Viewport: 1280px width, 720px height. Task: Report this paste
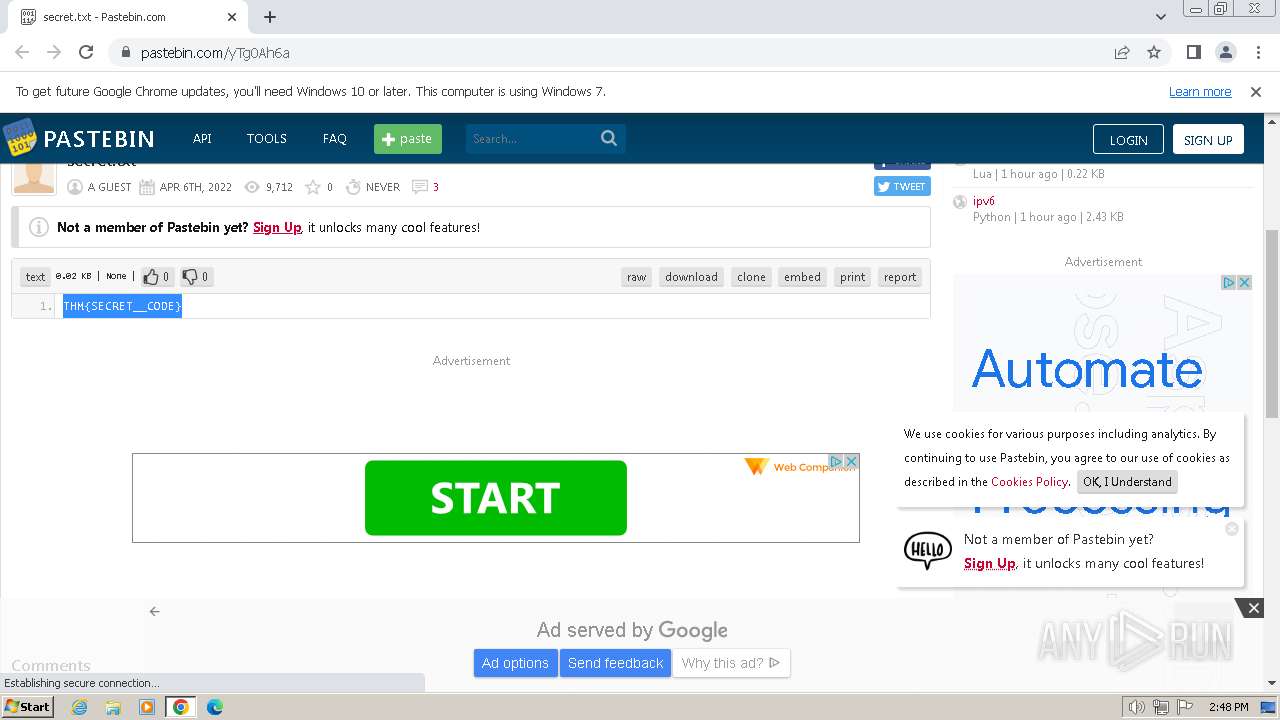point(900,277)
